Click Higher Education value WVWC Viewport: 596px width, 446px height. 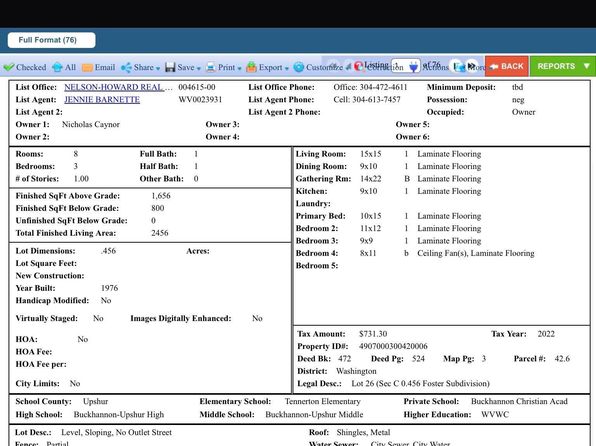[x=495, y=414]
